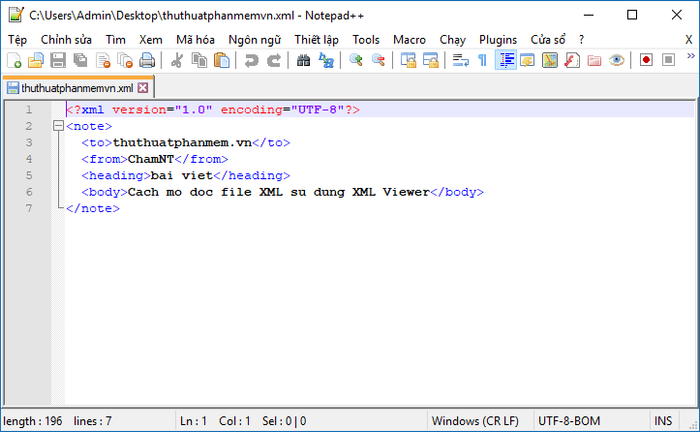Screen dimensions: 700x432
Task: Zoom in using magnifier plus icon
Action: click(x=356, y=60)
